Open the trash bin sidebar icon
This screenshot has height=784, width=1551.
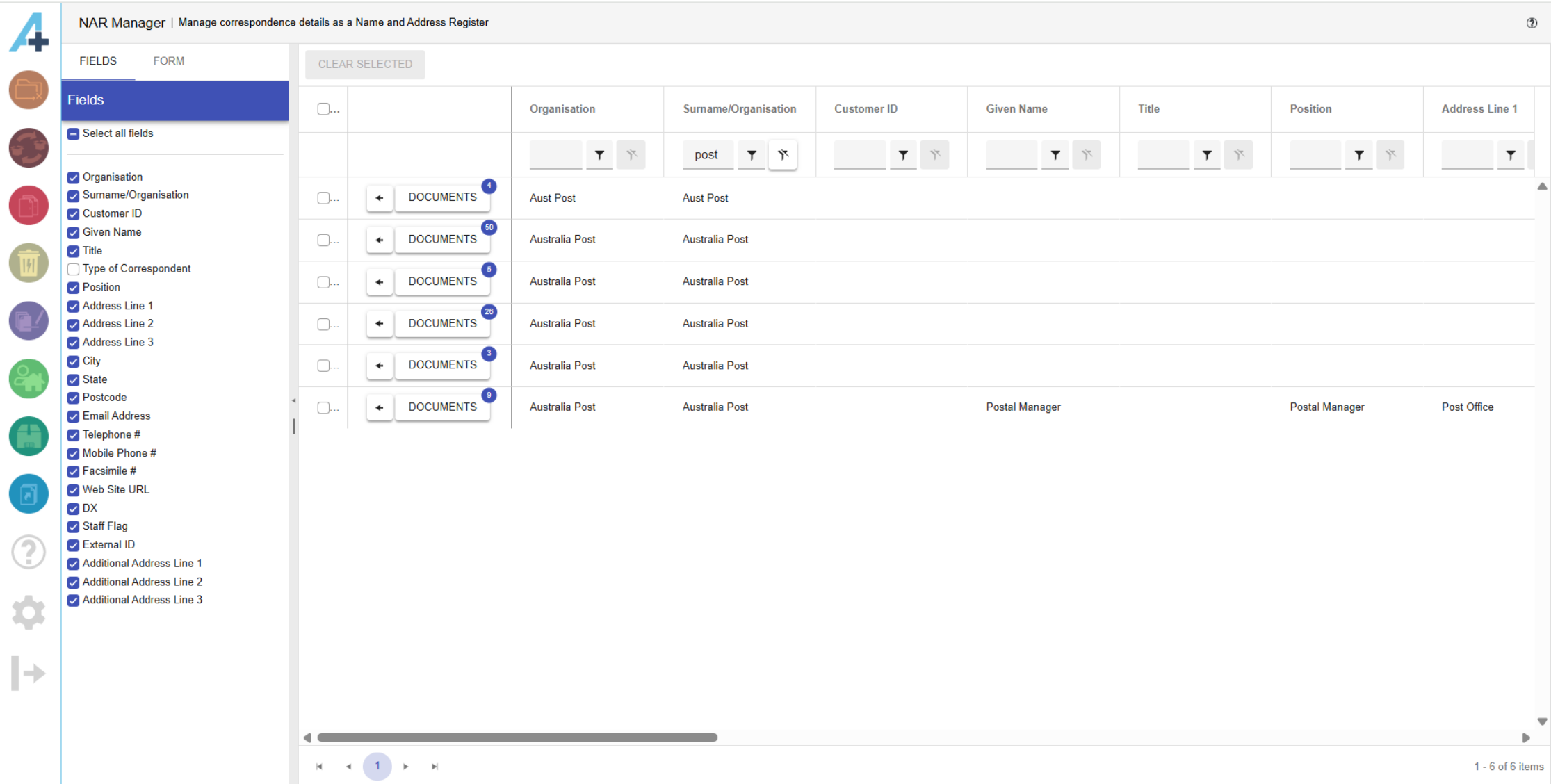tap(29, 263)
